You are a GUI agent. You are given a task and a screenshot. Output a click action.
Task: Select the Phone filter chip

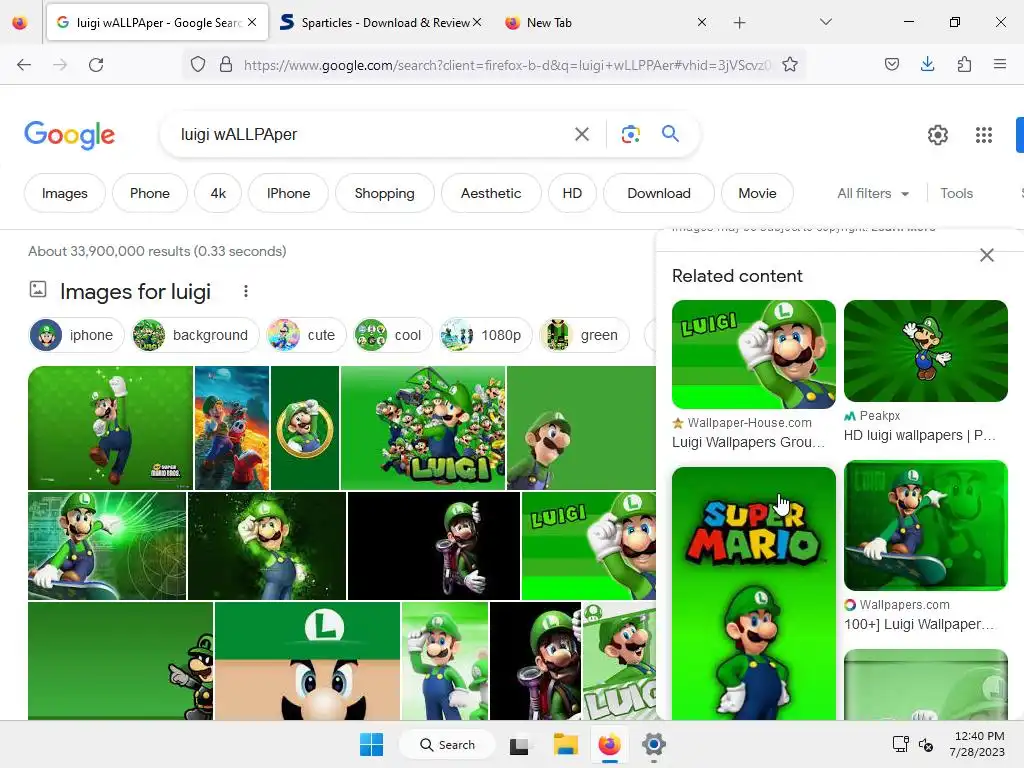point(150,193)
